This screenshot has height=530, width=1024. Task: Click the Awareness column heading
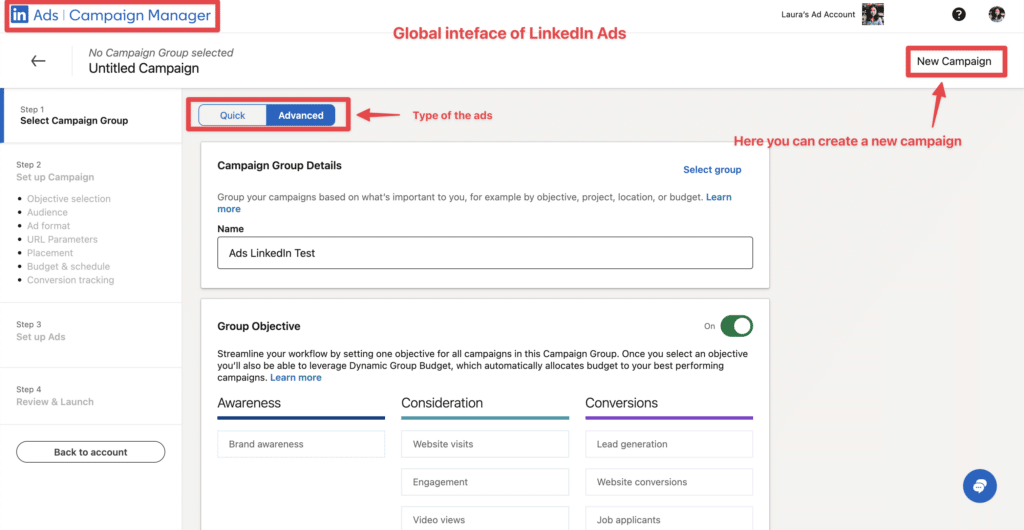249,403
